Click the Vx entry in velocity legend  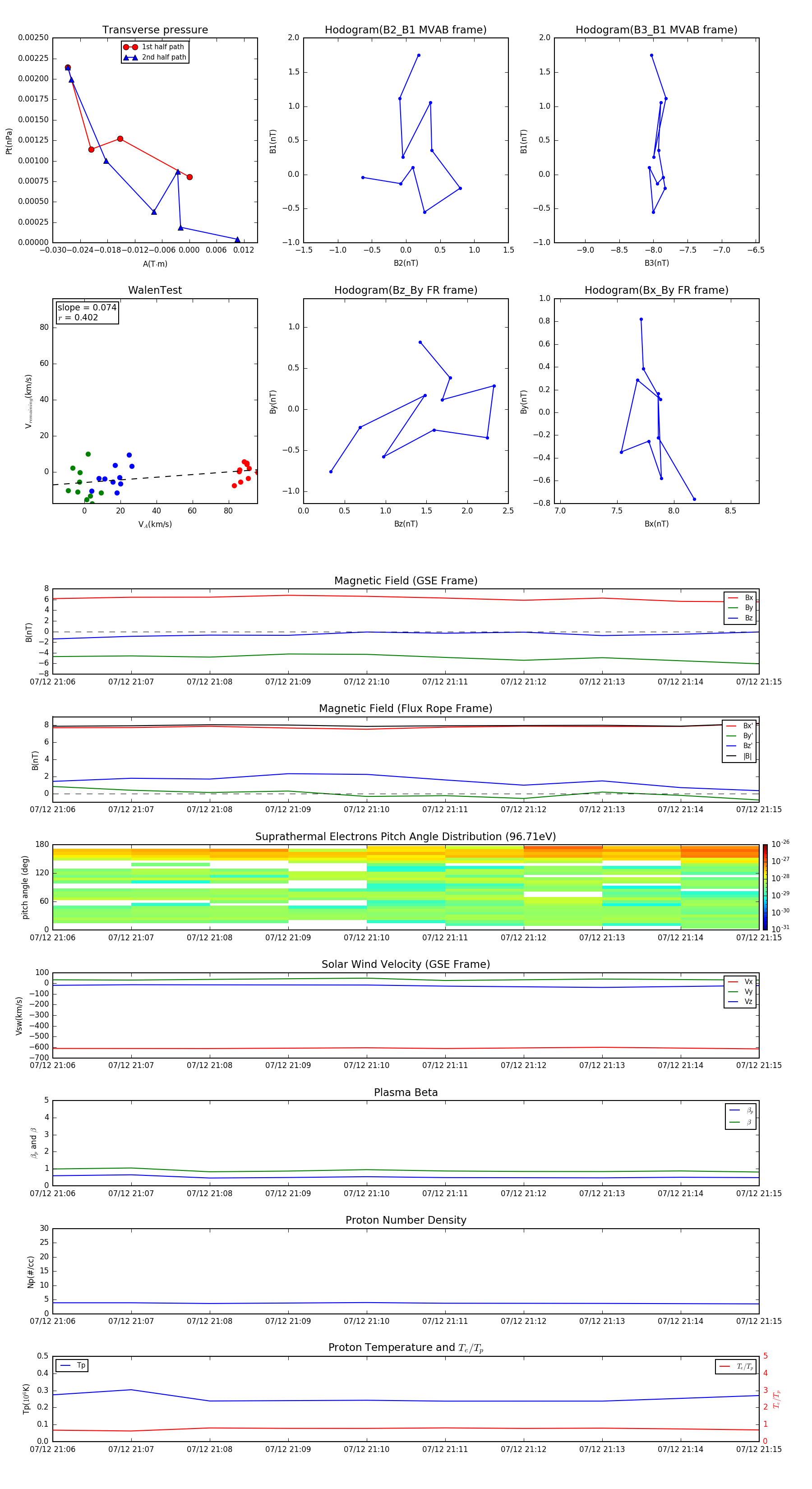(x=741, y=981)
